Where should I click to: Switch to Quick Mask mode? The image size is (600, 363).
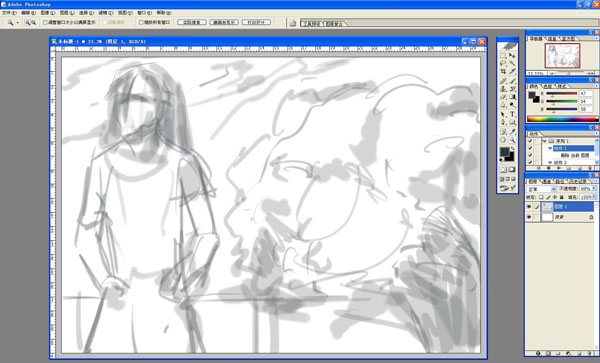click(x=512, y=169)
